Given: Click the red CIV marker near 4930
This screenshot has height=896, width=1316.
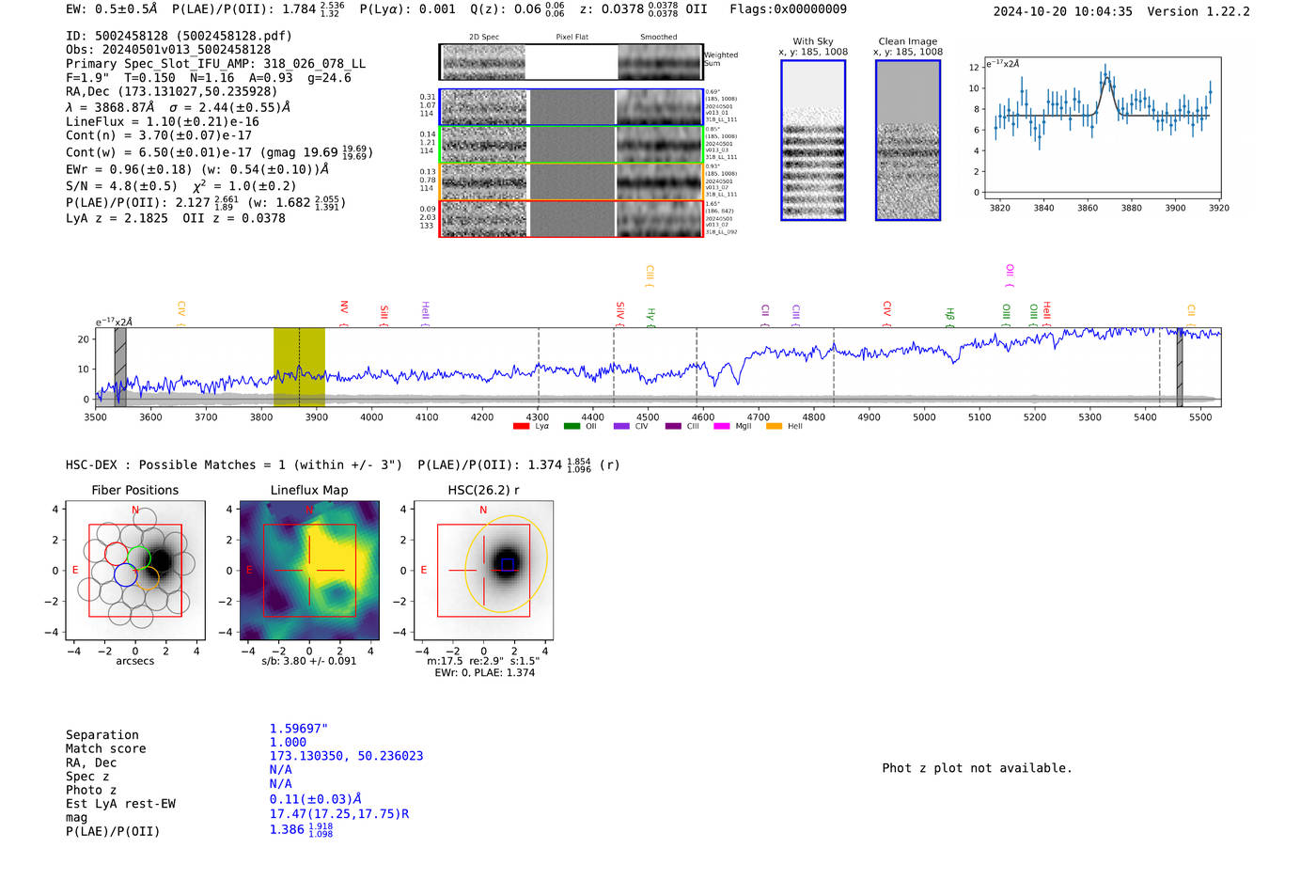Looking at the screenshot, I should (x=886, y=313).
